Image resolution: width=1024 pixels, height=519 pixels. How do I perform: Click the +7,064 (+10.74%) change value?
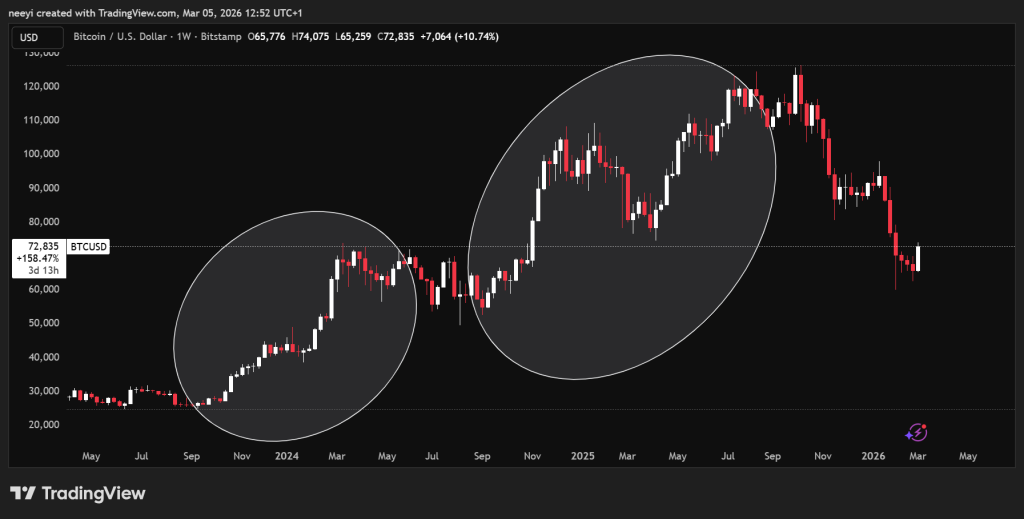click(x=461, y=37)
